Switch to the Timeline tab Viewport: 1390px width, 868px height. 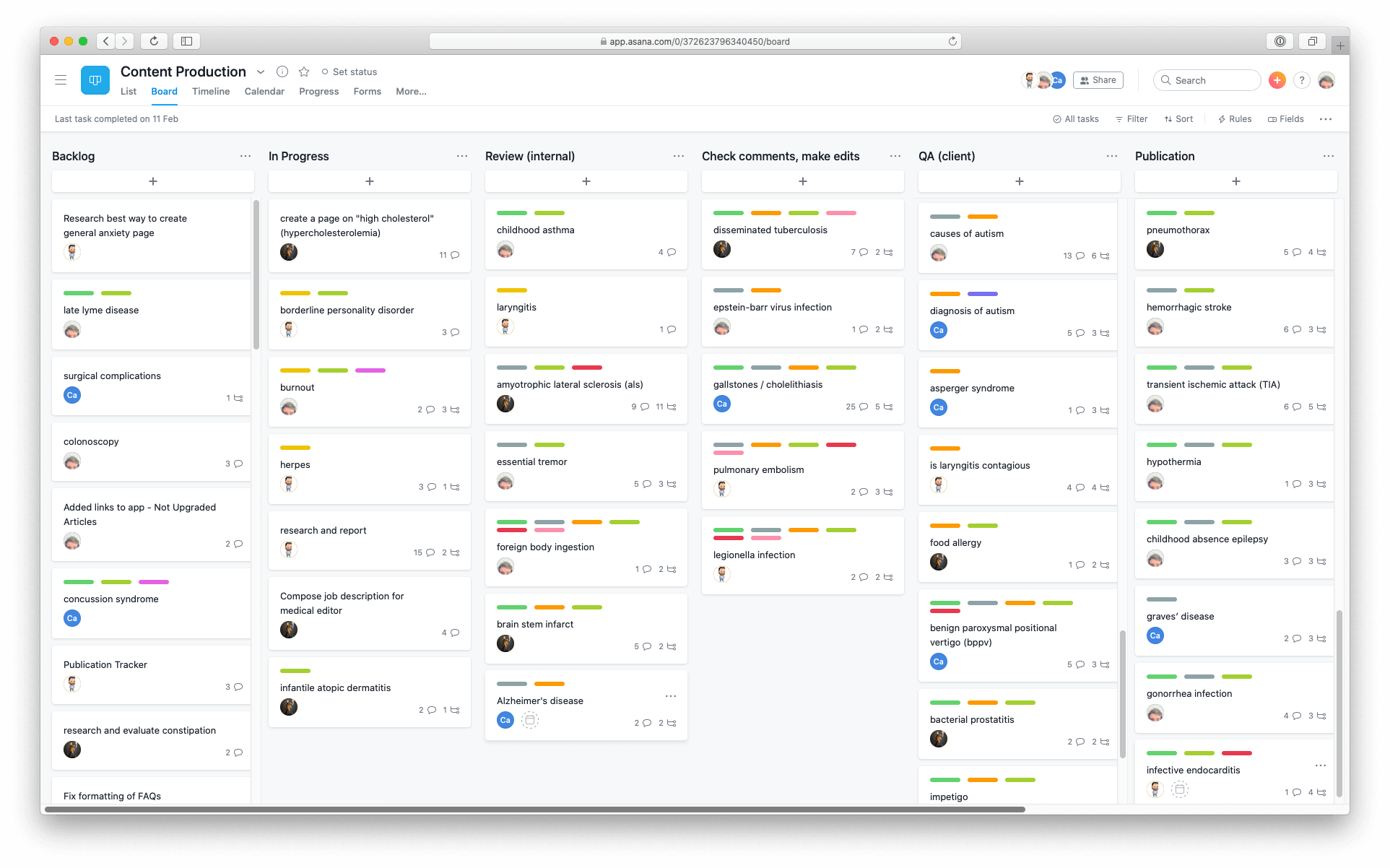tap(210, 91)
